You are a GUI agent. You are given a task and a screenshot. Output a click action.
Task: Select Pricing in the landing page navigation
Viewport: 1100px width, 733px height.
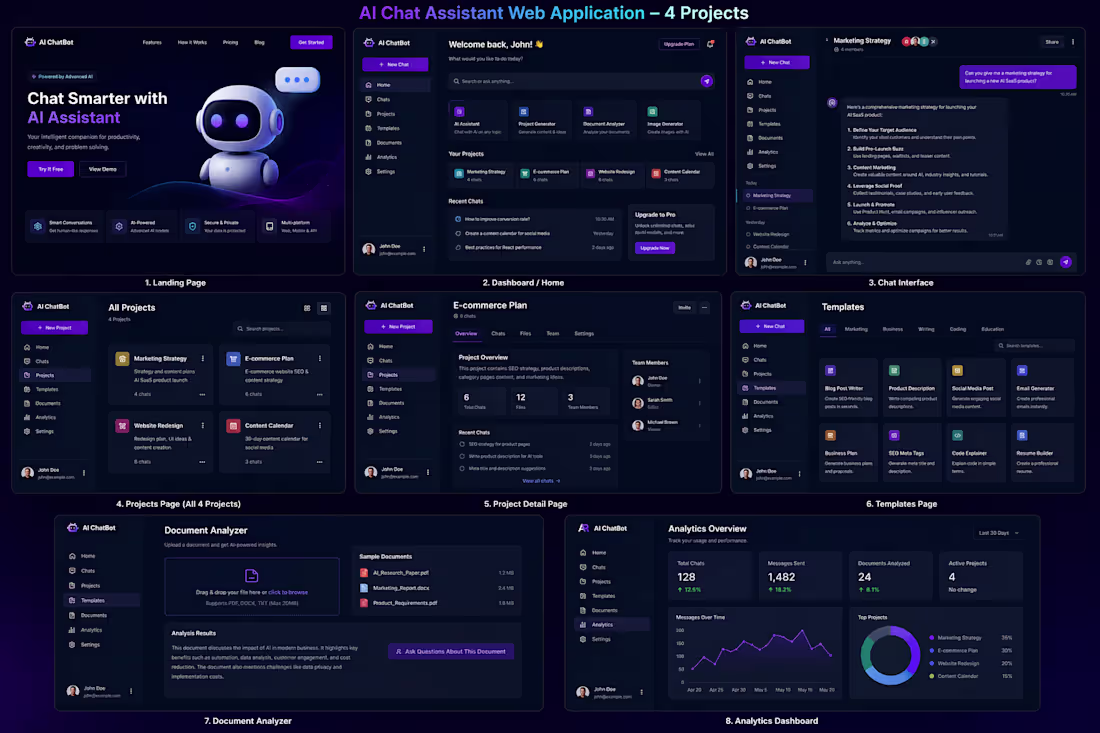(230, 42)
